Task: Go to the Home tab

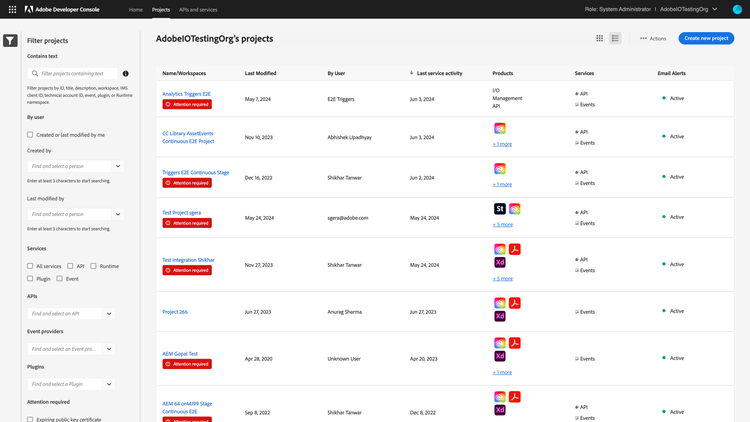Action: (x=135, y=10)
